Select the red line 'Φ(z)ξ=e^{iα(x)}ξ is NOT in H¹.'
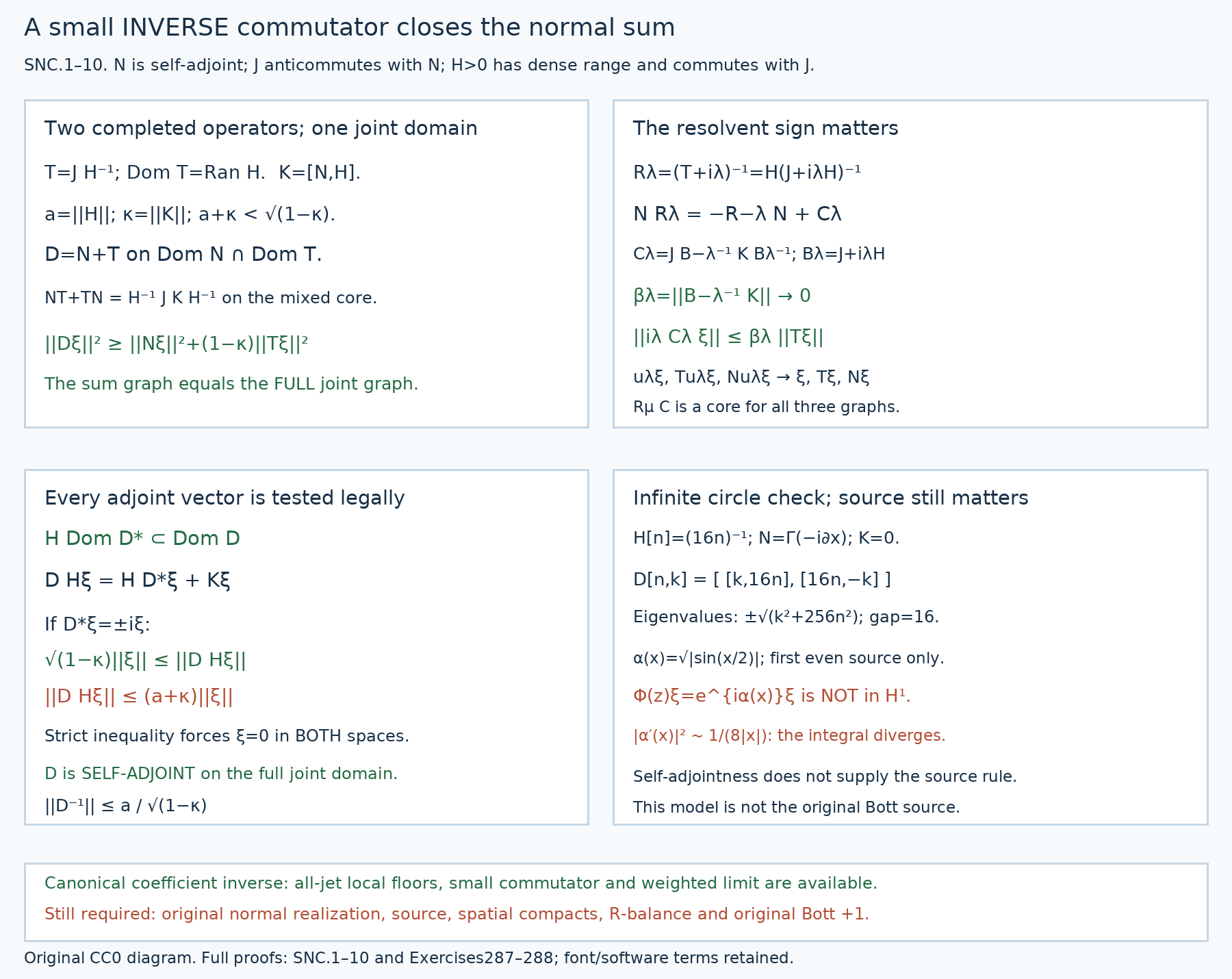Viewport: 1232px width, 979px height. (771, 696)
